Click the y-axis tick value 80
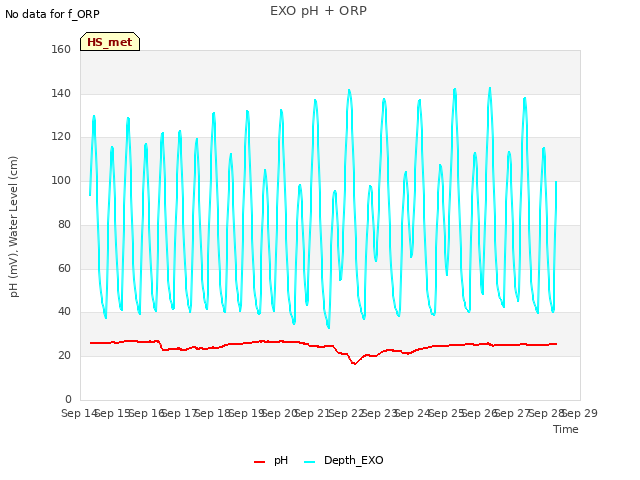This screenshot has height=480, width=640. click(64, 224)
